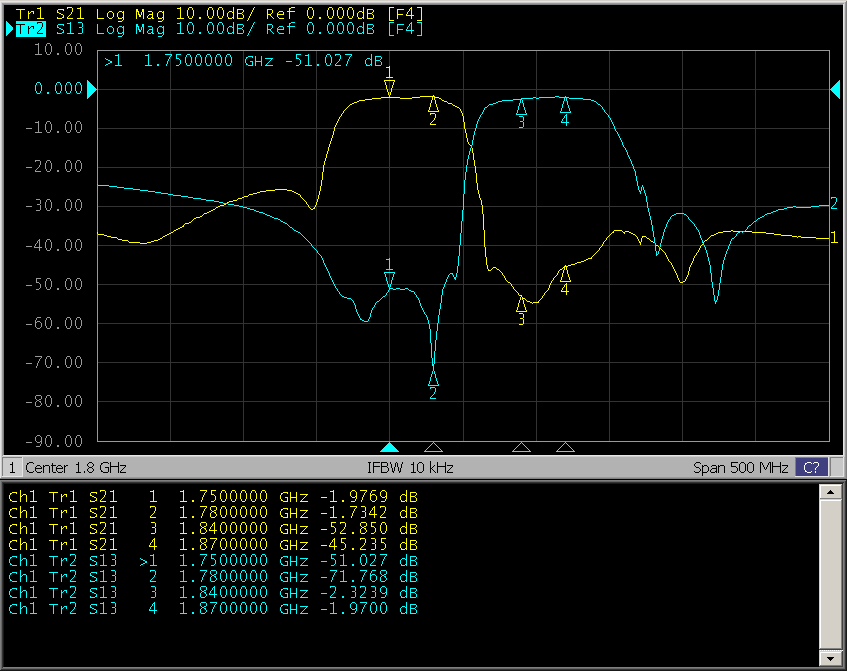Select the highlighted Tr2 trace label

point(31,29)
